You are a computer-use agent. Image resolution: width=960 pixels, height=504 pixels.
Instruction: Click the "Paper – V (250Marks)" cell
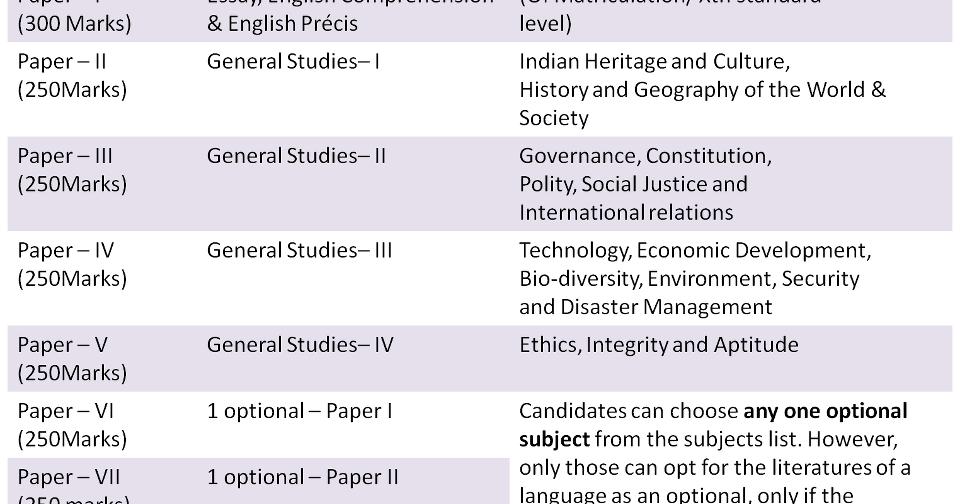click(x=72, y=358)
